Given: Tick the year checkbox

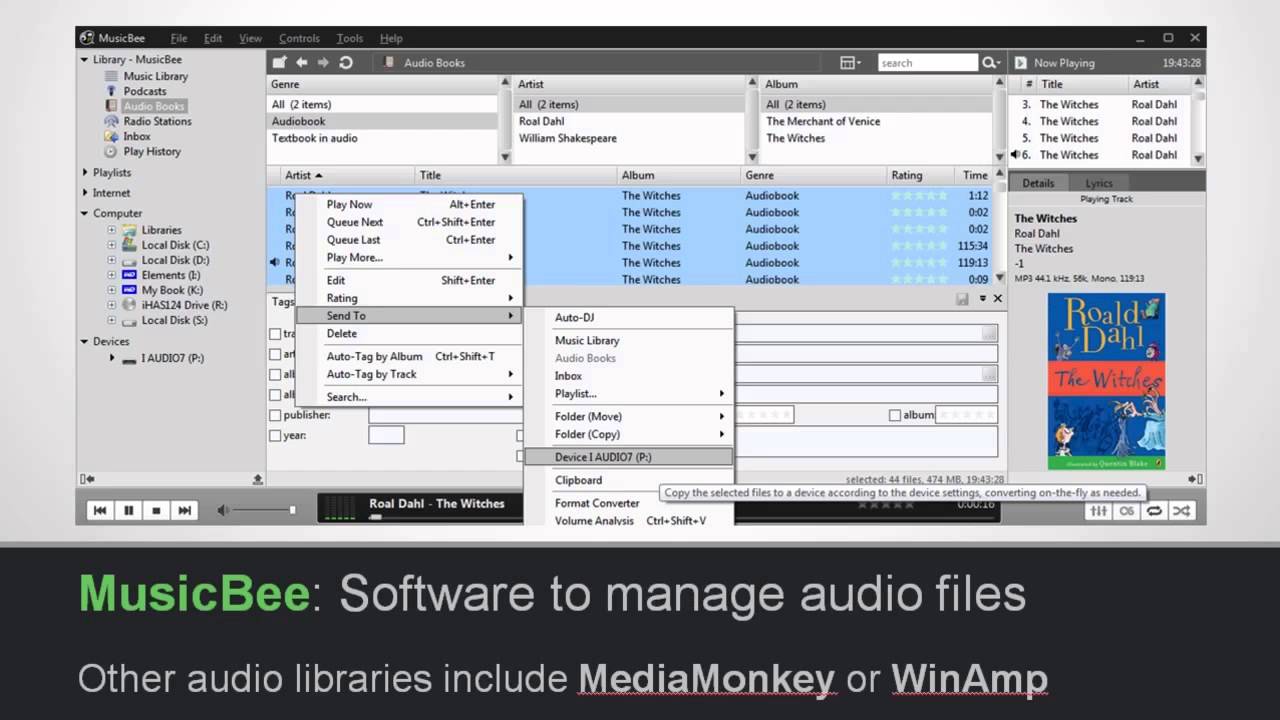Looking at the screenshot, I should pos(275,436).
